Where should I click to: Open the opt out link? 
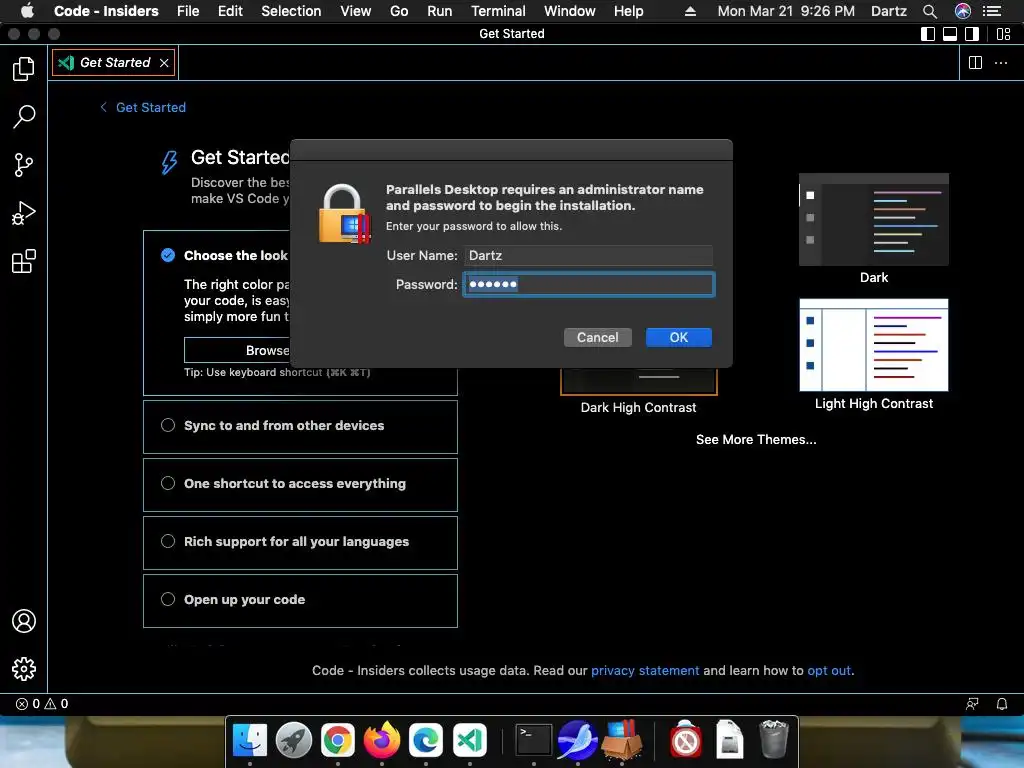[x=829, y=671]
